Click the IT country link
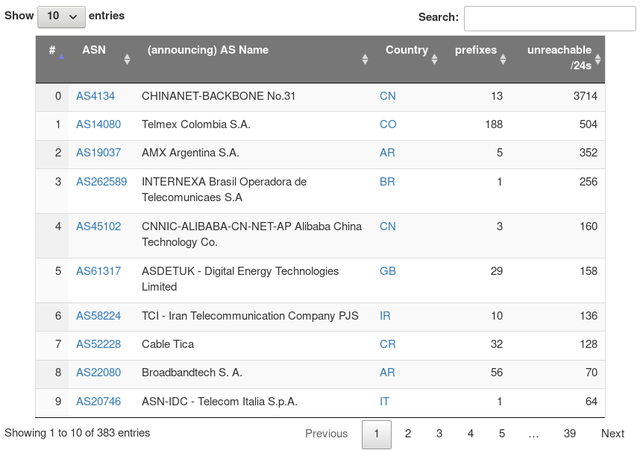This screenshot has width=640, height=453. click(384, 402)
